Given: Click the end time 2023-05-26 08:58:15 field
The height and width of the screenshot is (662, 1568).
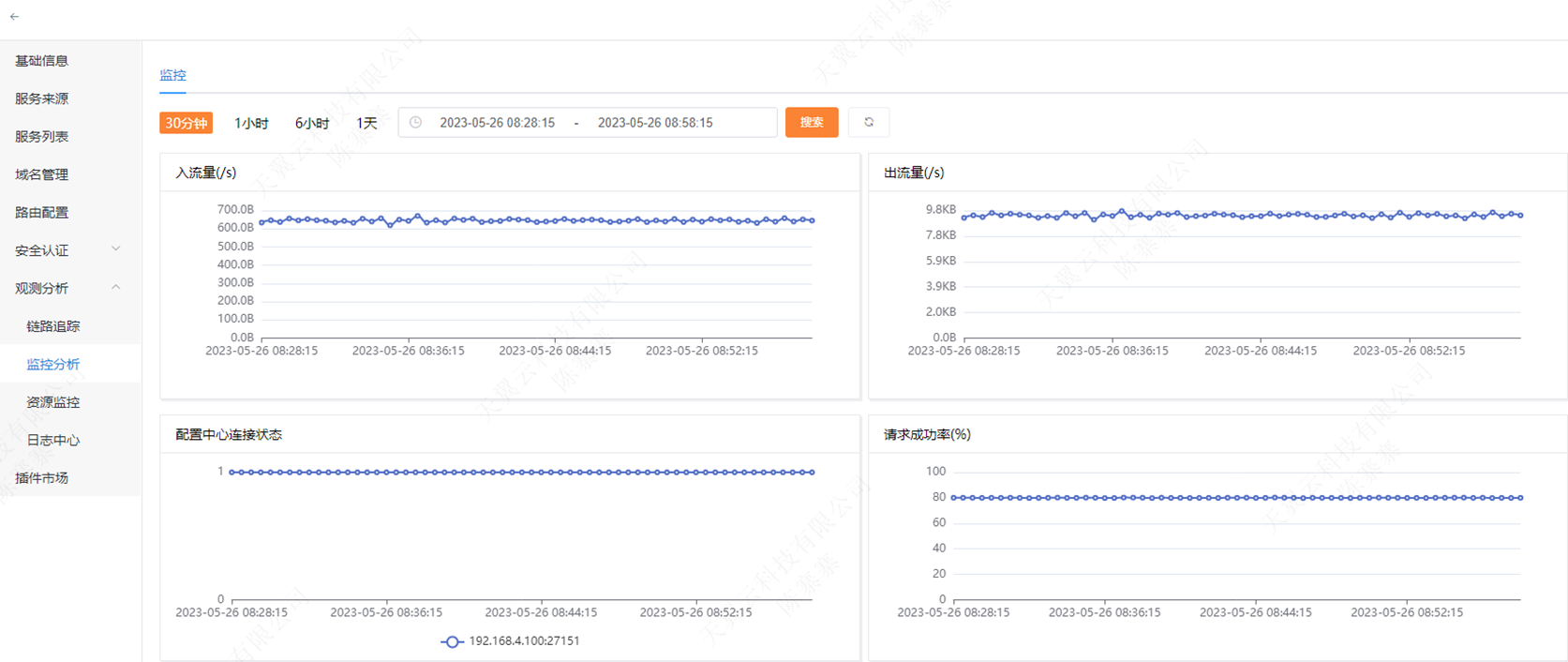Looking at the screenshot, I should click(x=655, y=123).
